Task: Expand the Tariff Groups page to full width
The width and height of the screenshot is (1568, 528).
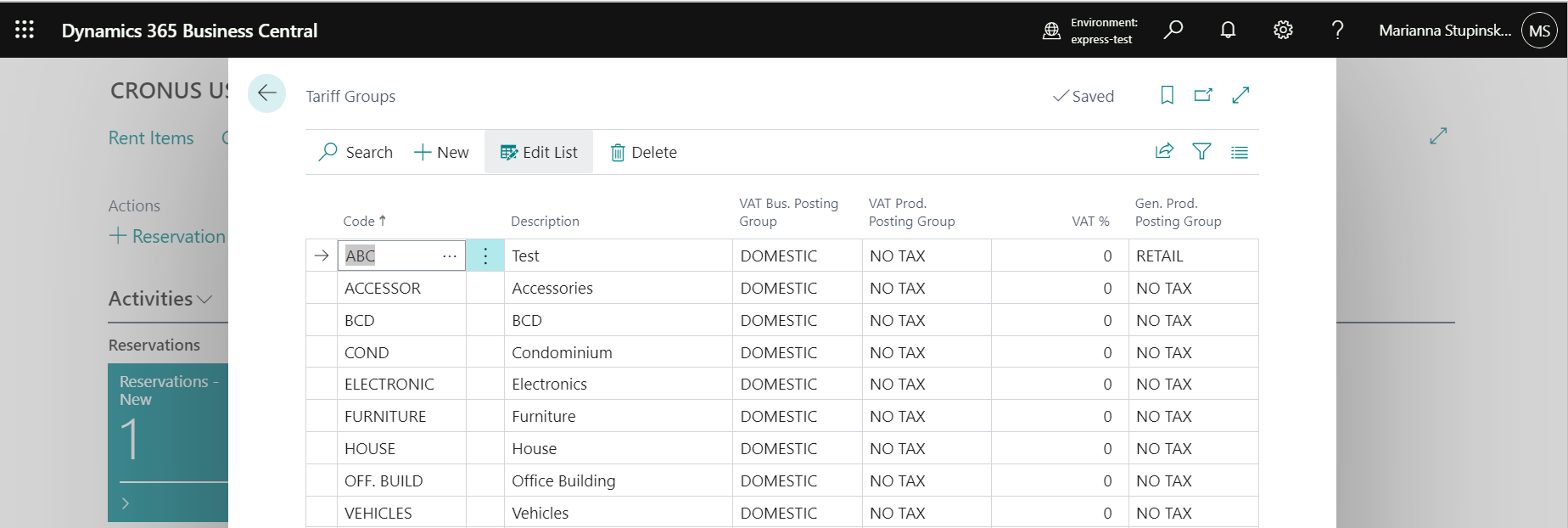Action: tap(1240, 95)
